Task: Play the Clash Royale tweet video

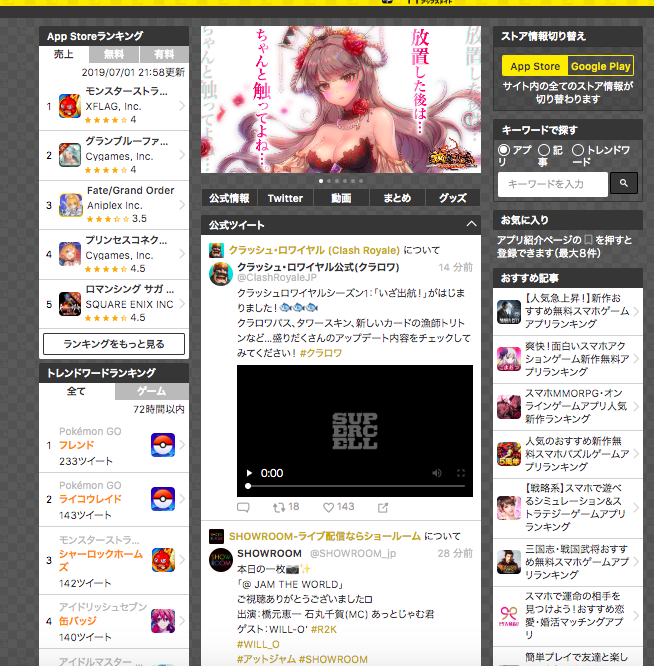Action: click(248, 473)
